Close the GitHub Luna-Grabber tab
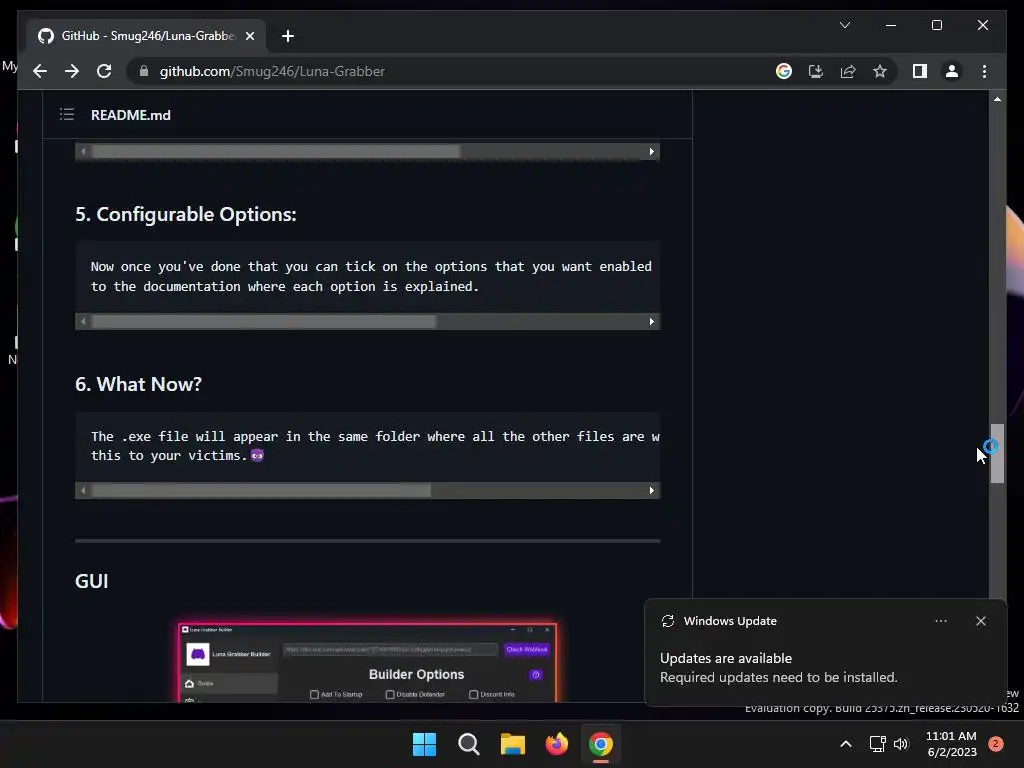Screen dimensions: 1024x768 [x=249, y=36]
